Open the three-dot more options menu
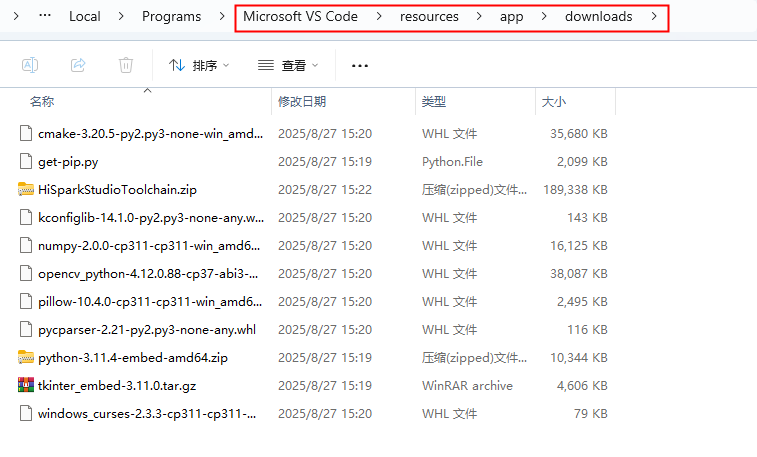Image resolution: width=757 pixels, height=457 pixels. (x=360, y=66)
